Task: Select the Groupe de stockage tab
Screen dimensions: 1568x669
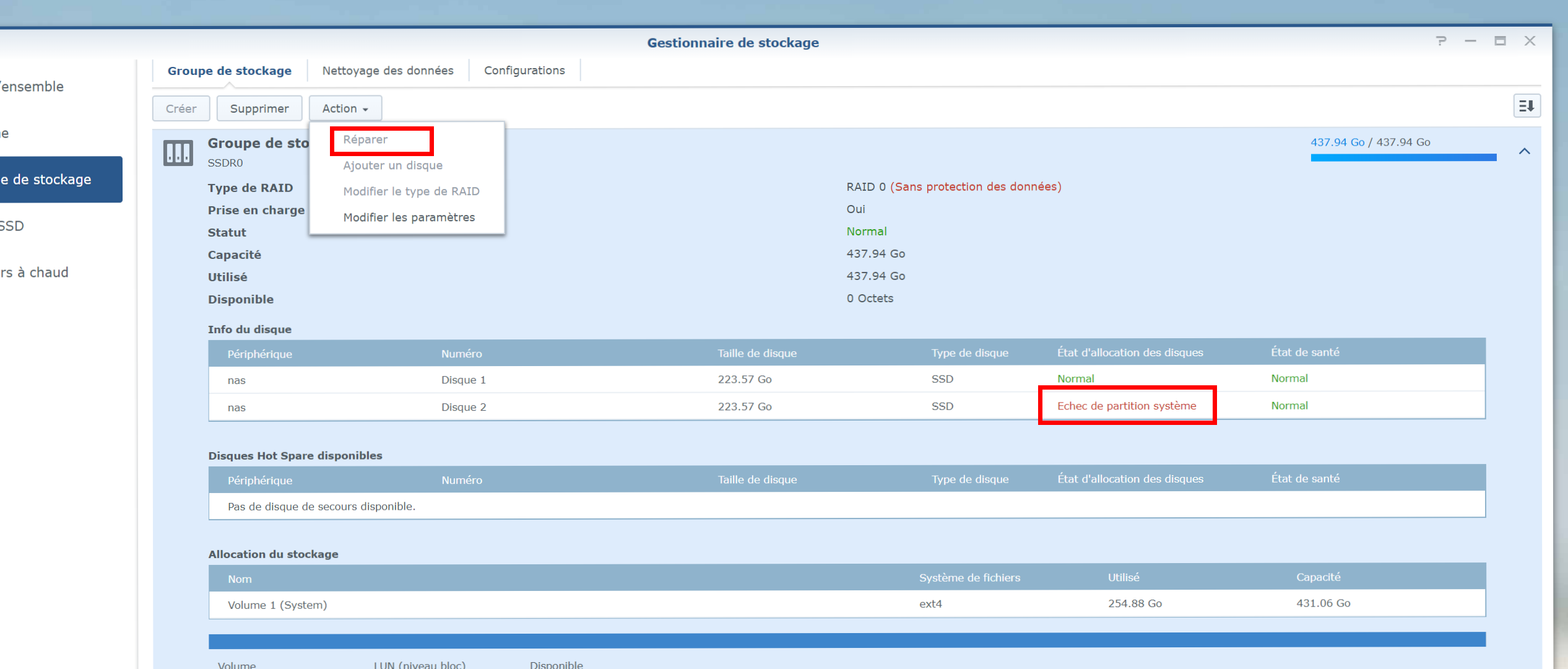Action: (x=229, y=71)
